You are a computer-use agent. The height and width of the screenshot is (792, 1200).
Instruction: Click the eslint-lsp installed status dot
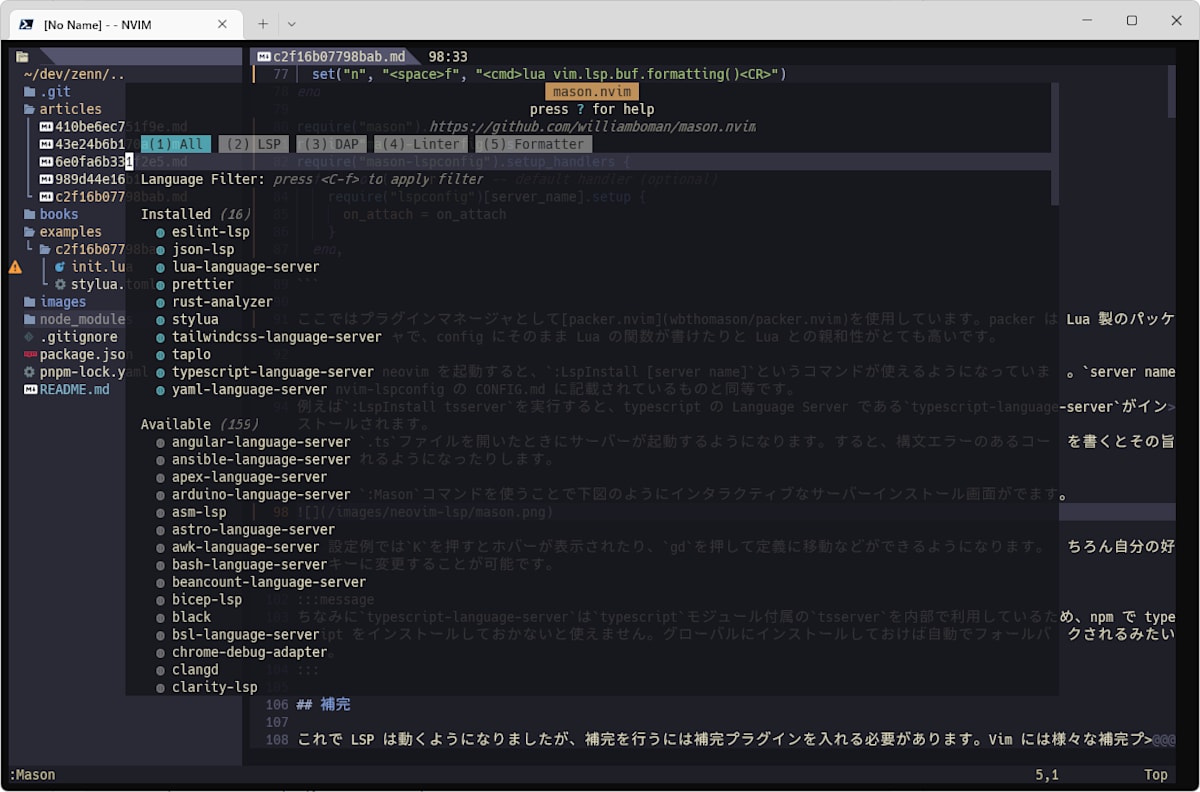(x=161, y=232)
